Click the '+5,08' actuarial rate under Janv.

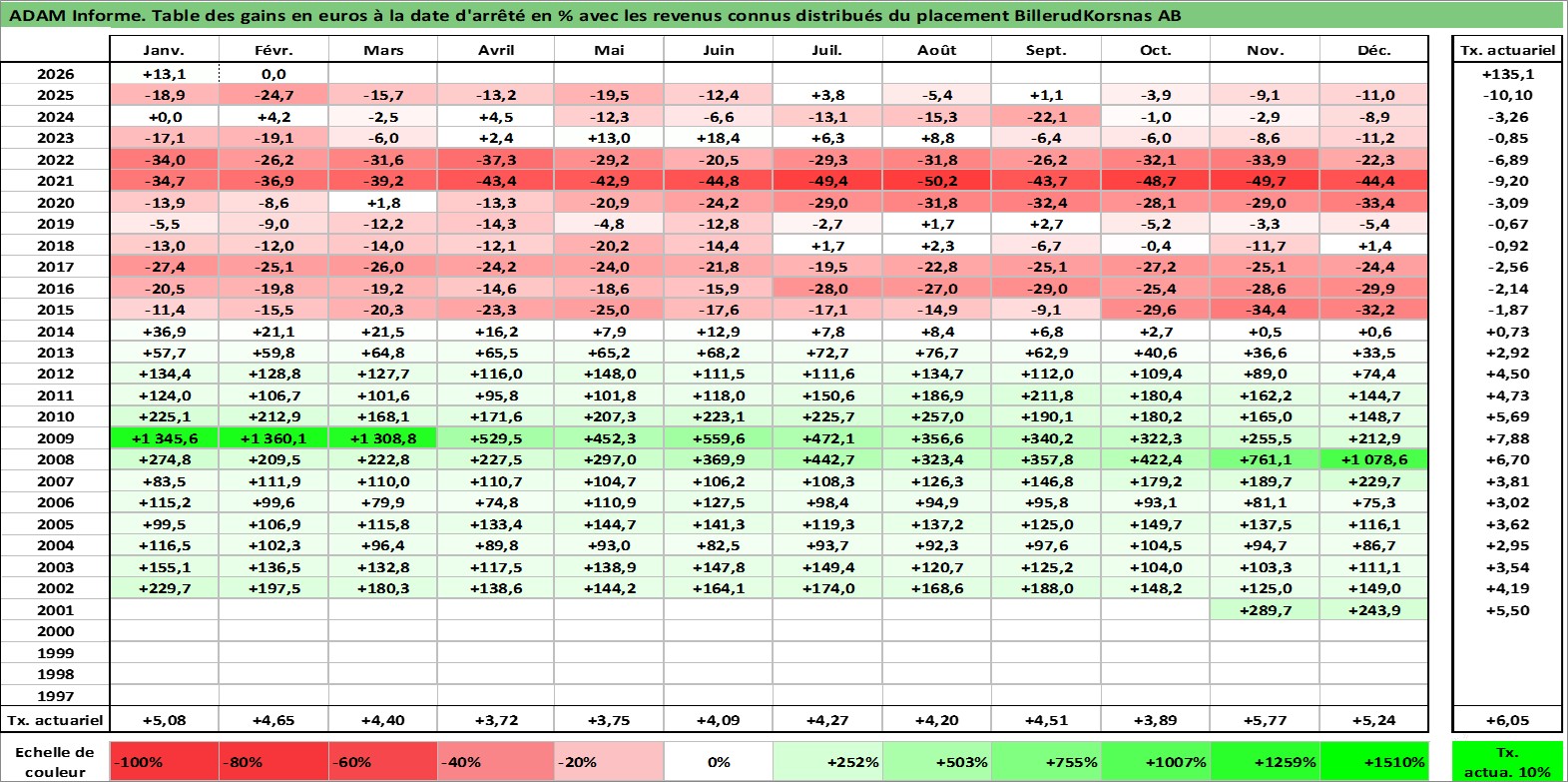(164, 720)
